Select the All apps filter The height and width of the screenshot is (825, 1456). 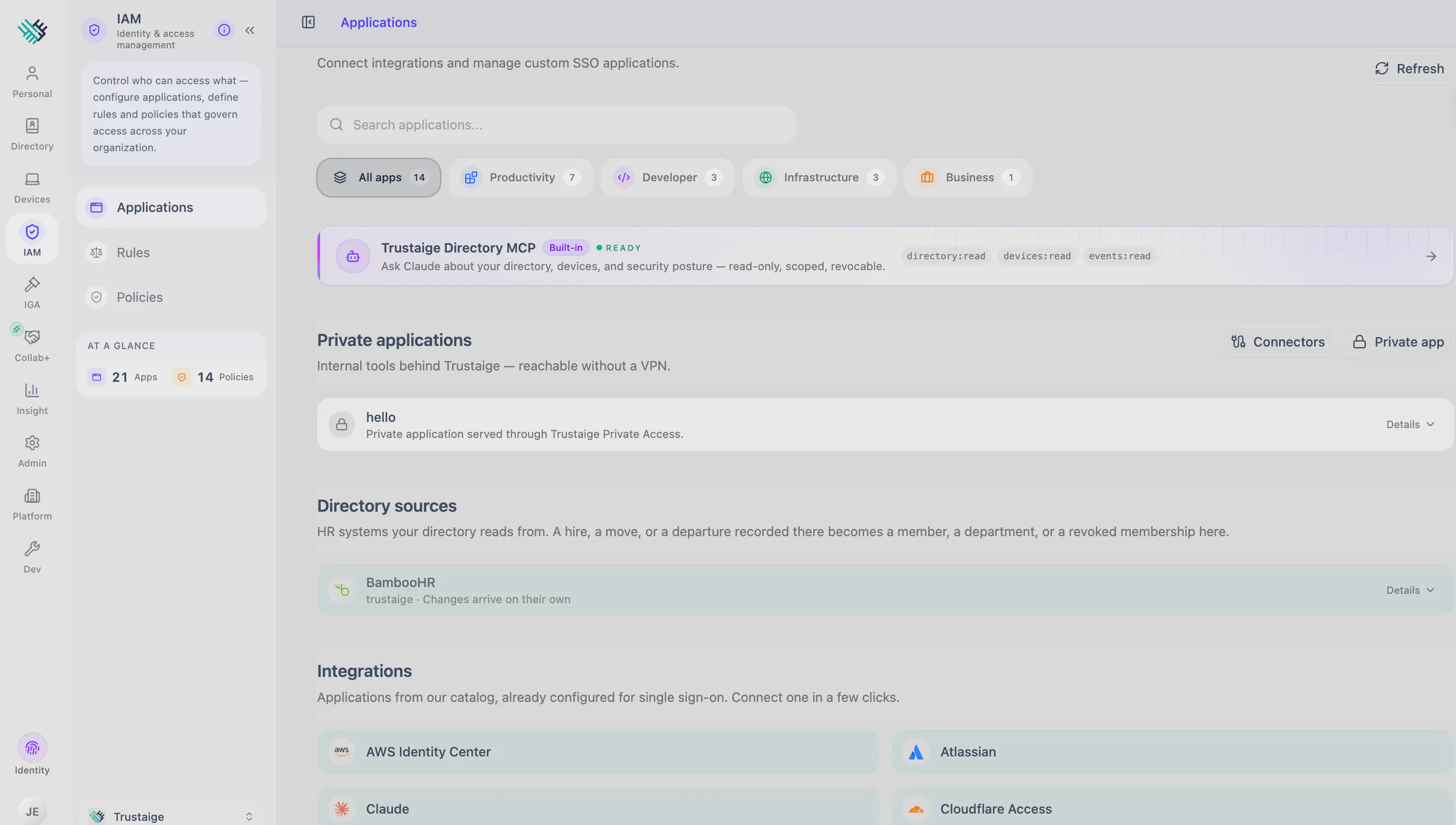379,177
